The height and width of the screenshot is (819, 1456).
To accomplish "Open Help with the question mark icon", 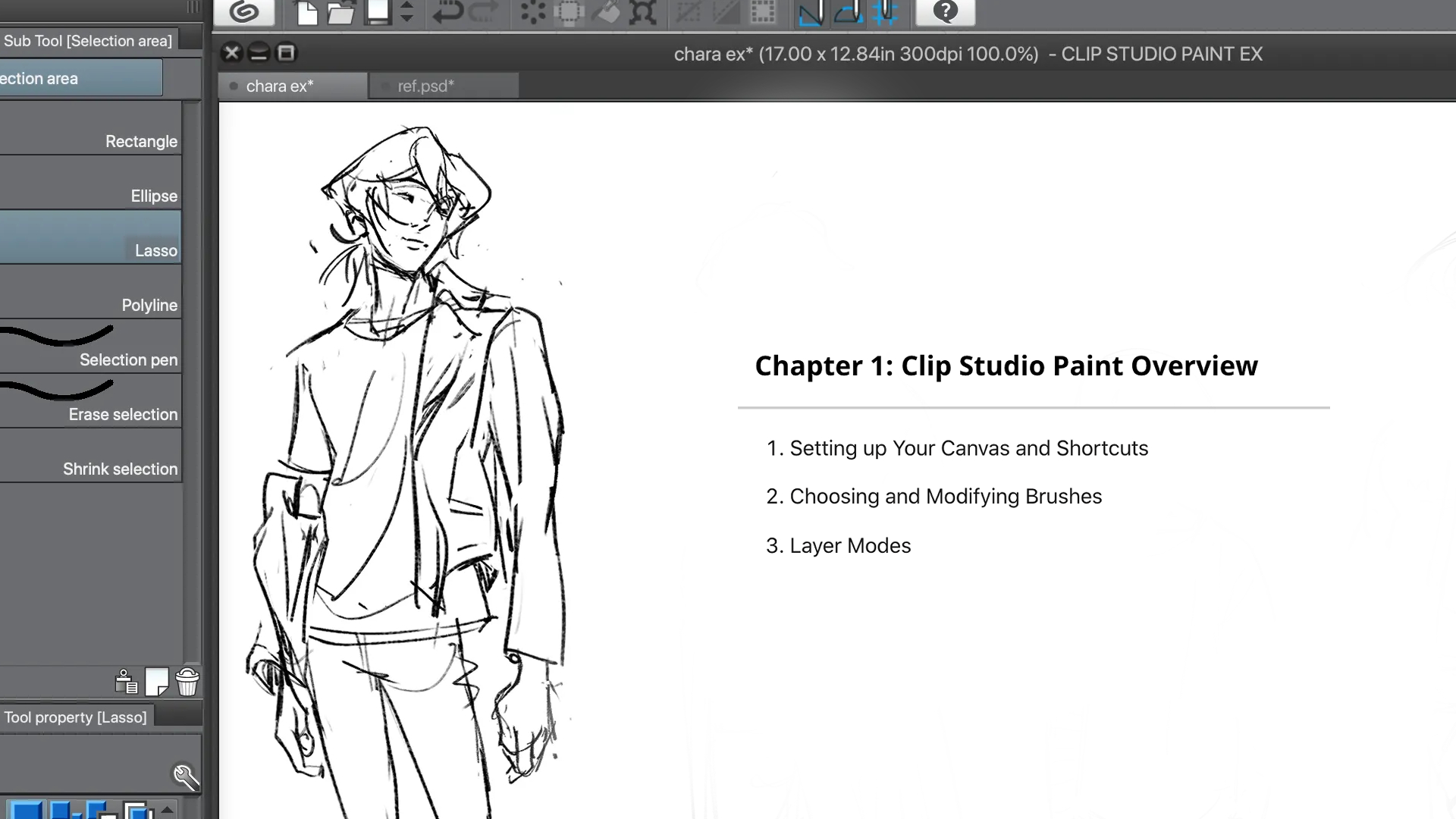I will (x=945, y=11).
